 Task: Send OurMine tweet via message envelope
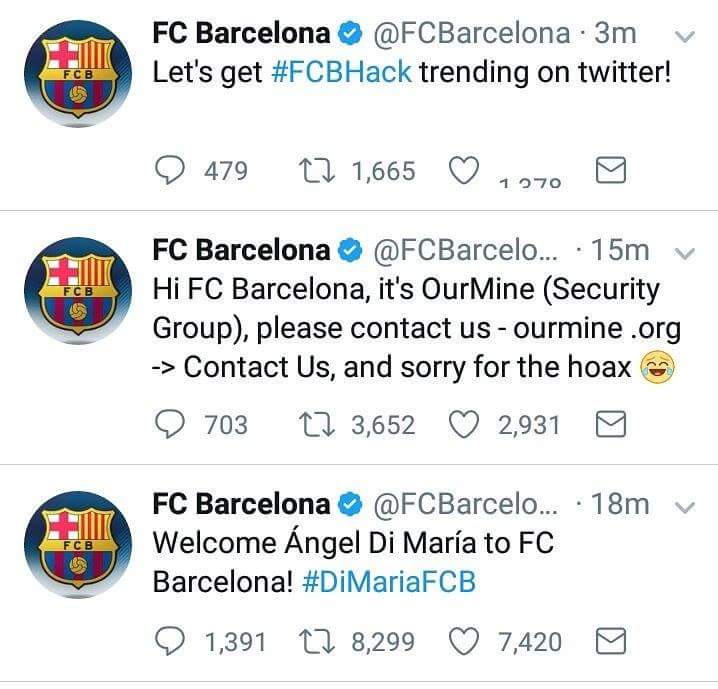pyautogui.click(x=611, y=424)
